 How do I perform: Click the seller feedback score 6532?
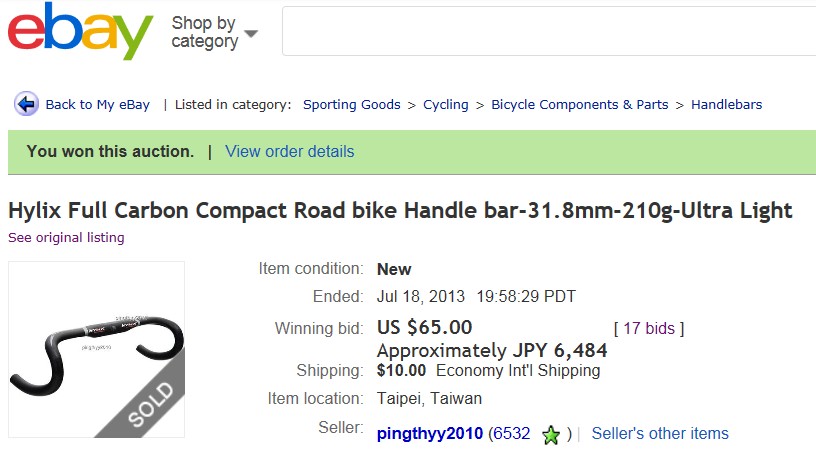point(513,434)
